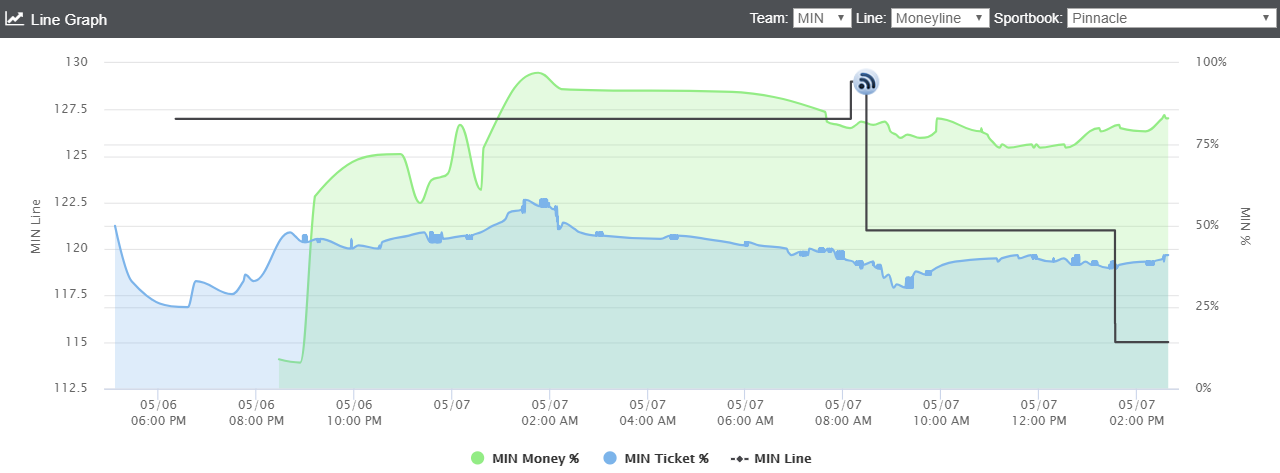Click the 05/07 02:00 AM axis label

(549, 413)
